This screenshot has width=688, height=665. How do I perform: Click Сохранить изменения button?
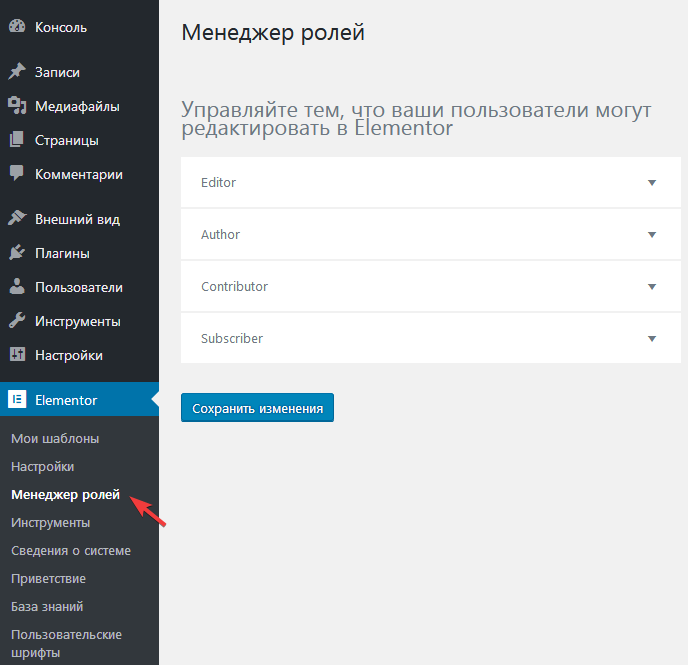coord(258,408)
